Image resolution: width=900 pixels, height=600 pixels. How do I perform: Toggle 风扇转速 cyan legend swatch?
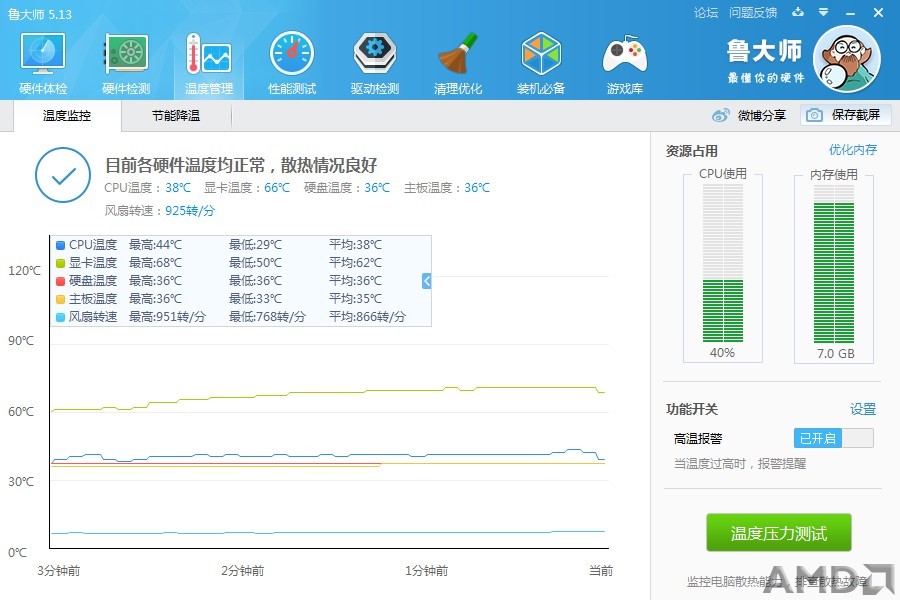tap(60, 317)
